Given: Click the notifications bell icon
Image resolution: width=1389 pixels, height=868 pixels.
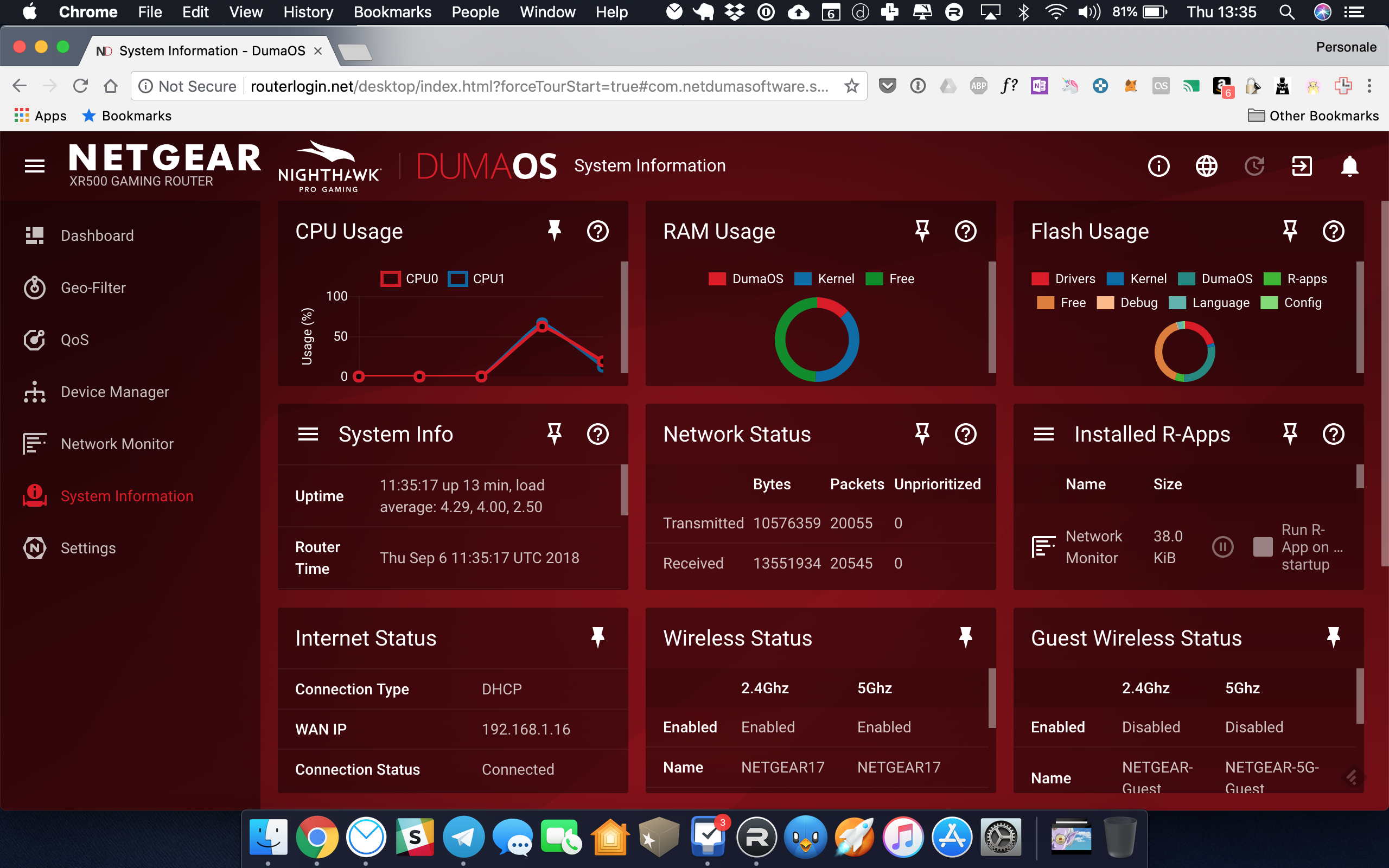Looking at the screenshot, I should pyautogui.click(x=1349, y=167).
